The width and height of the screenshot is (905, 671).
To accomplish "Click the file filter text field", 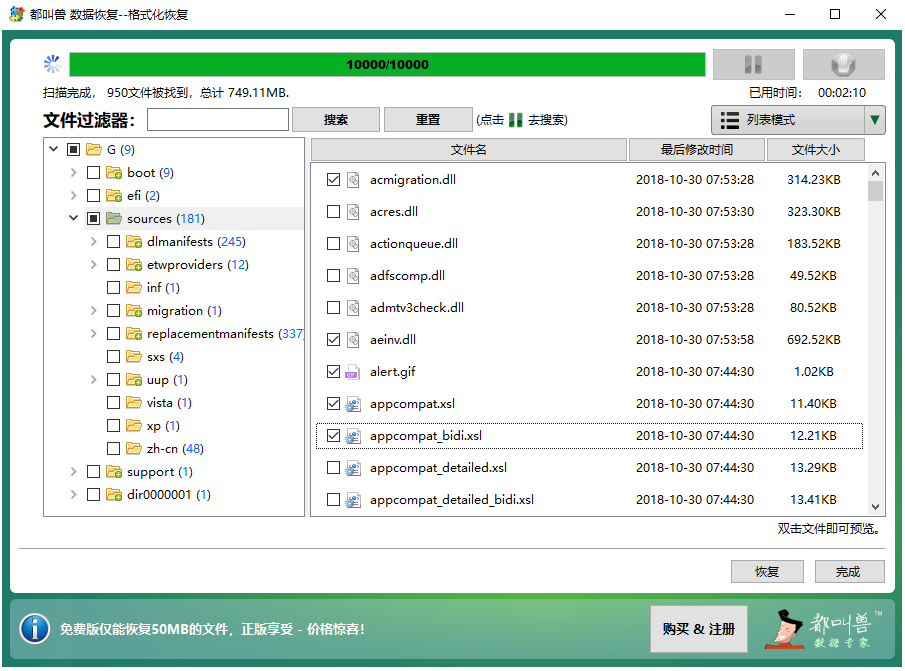I will coord(217,120).
